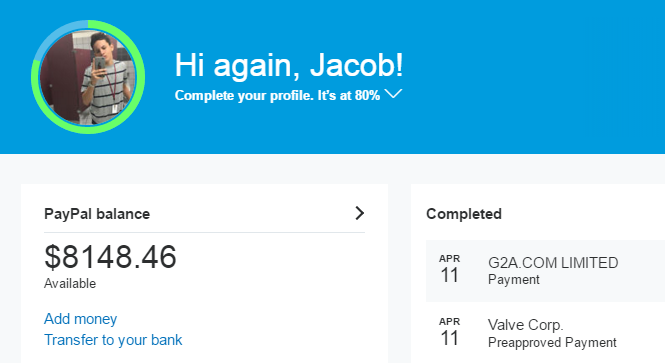Click the 'Hi again, Jacob!' greeting
The image size is (665, 363).
pos(289,65)
